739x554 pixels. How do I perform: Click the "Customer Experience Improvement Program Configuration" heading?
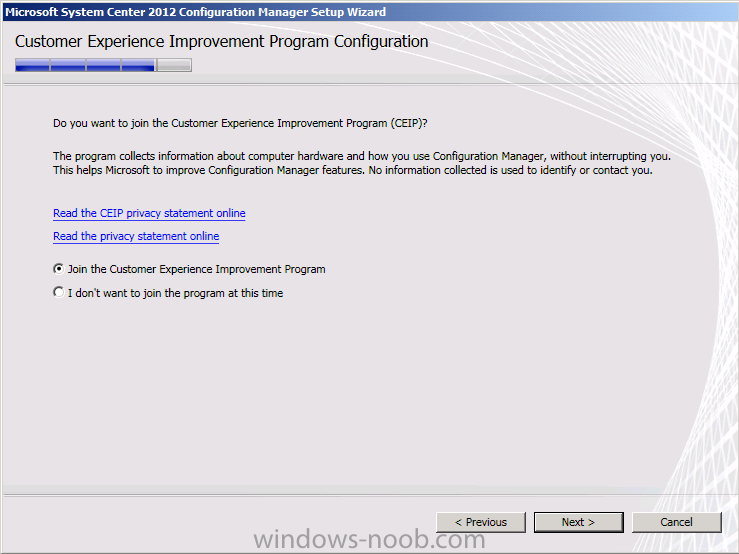pyautogui.click(x=222, y=41)
